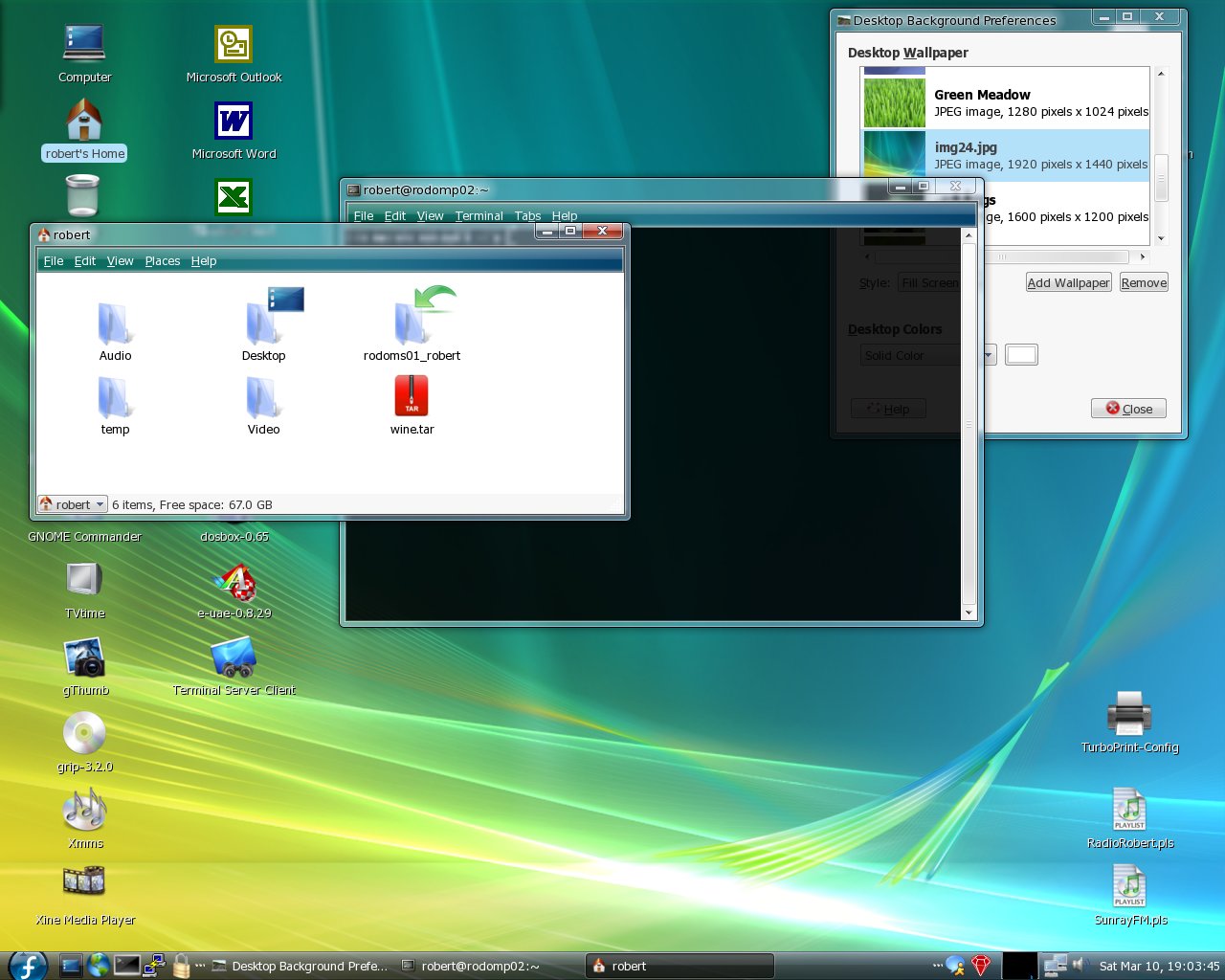Image resolution: width=1225 pixels, height=980 pixels.
Task: Click the wallpaper list scroll up arrow
Action: [1161, 74]
